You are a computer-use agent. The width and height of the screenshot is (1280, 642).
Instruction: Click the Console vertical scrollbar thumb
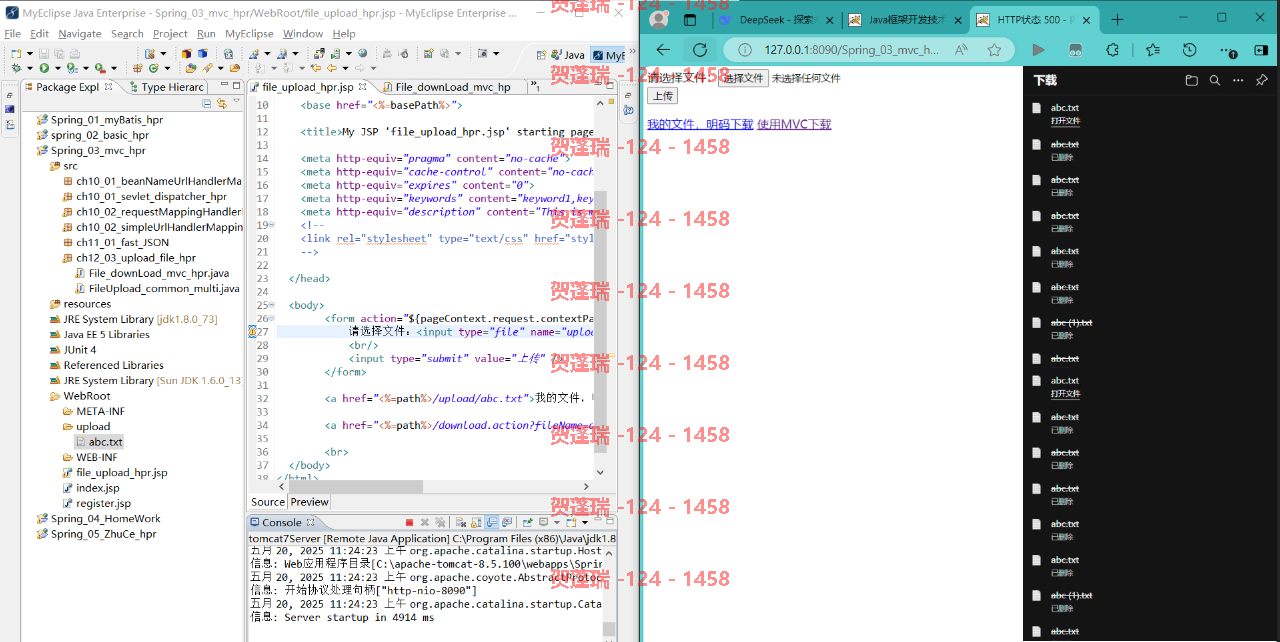[609, 629]
